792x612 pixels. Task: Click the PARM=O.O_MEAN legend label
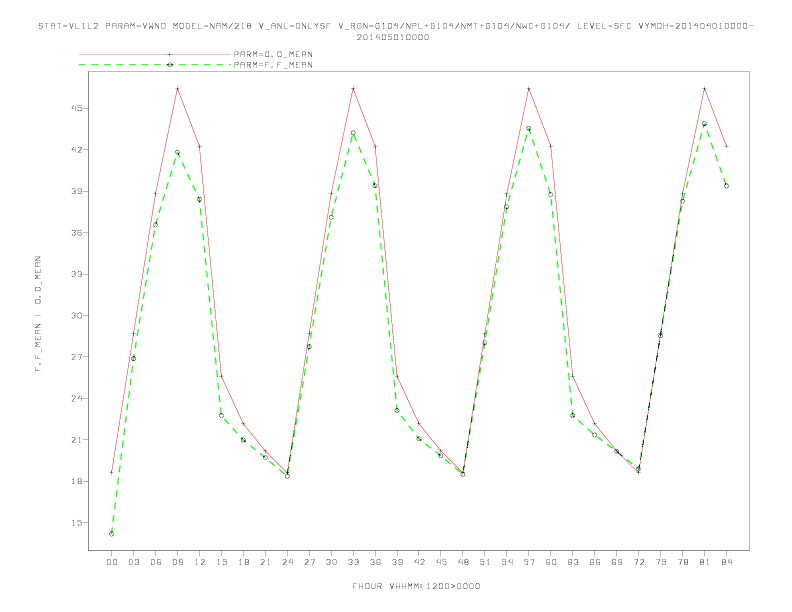[x=273, y=54]
